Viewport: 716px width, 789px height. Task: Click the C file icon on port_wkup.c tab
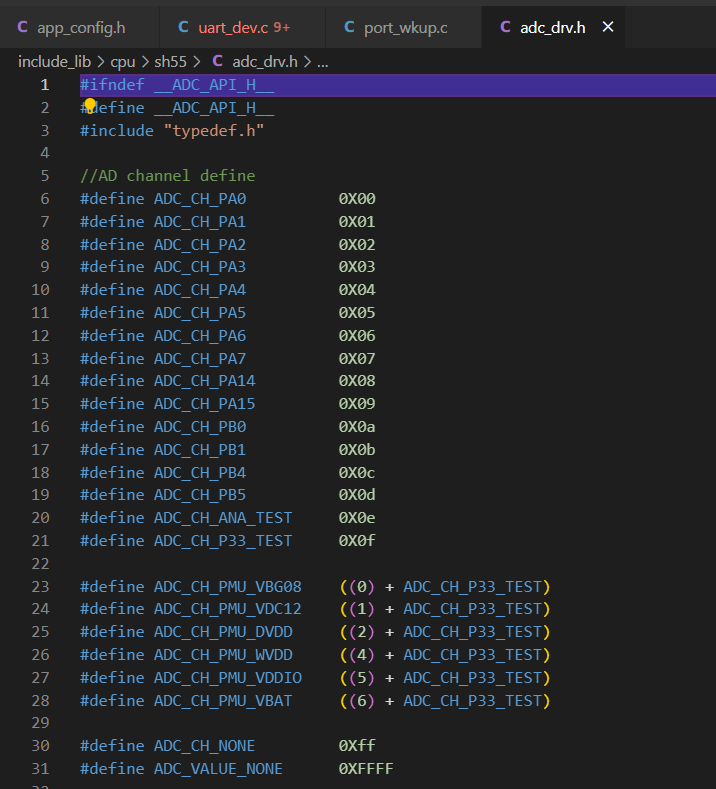pyautogui.click(x=349, y=27)
